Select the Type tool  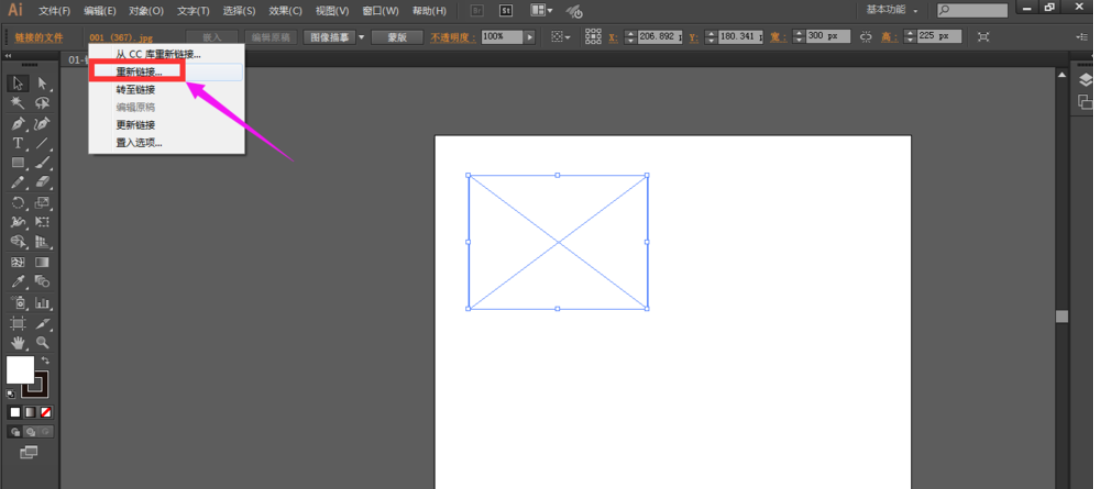18,144
